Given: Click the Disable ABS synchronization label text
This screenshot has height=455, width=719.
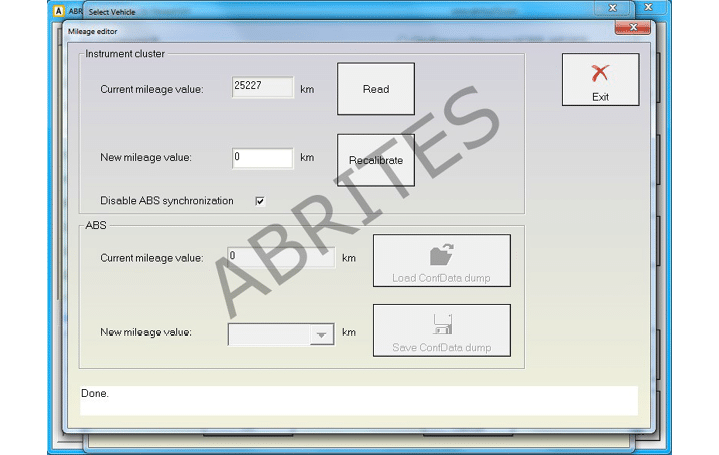Looking at the screenshot, I should tap(166, 201).
